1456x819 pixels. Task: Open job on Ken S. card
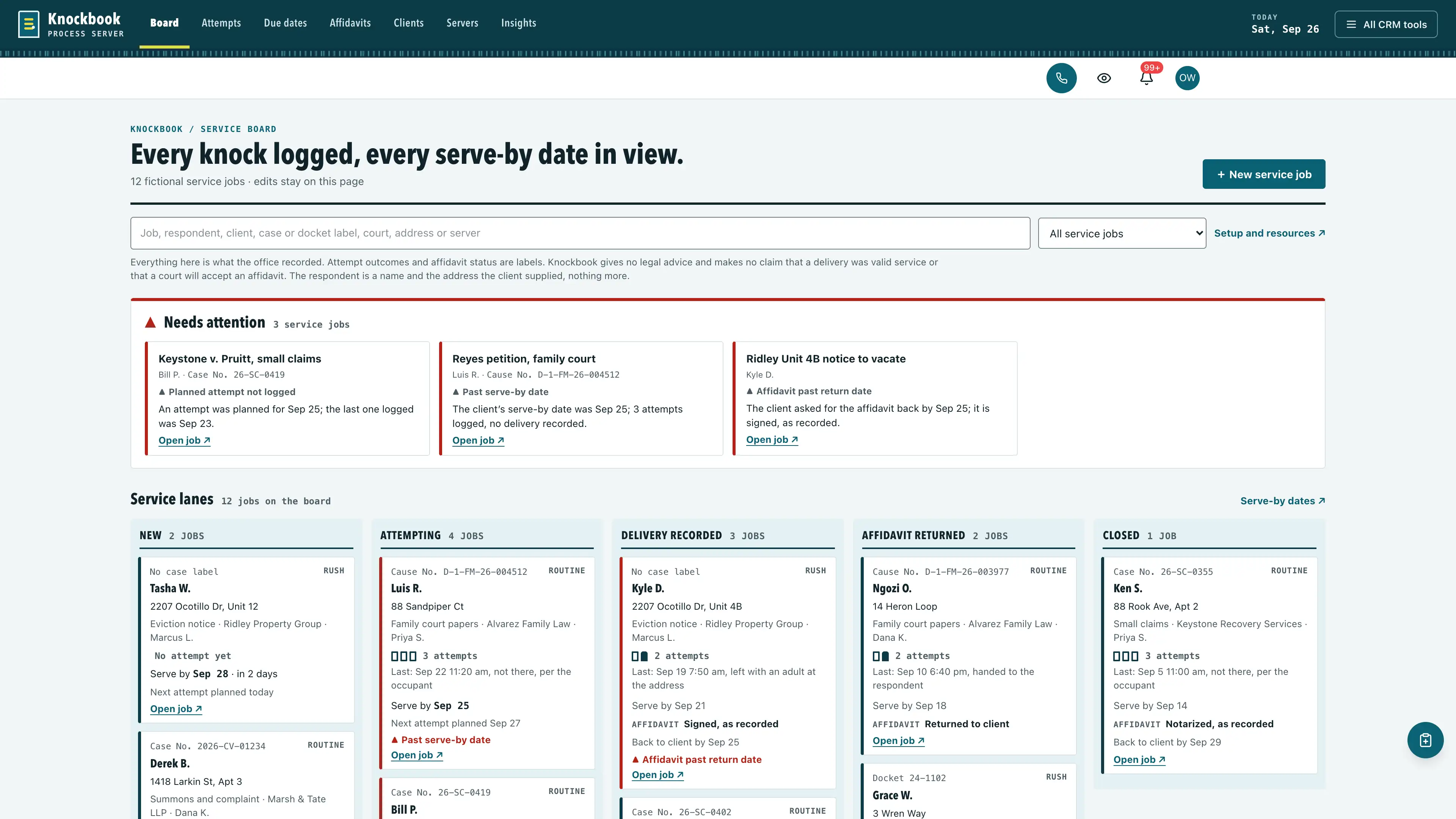(1139, 759)
